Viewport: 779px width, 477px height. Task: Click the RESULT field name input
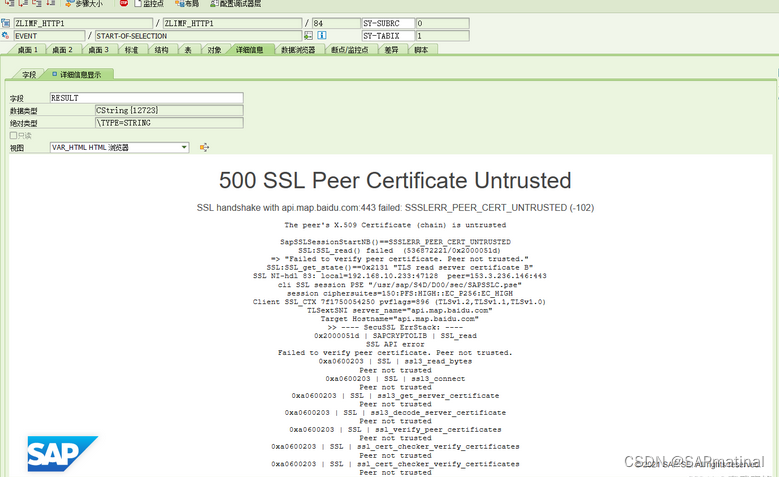(147, 98)
